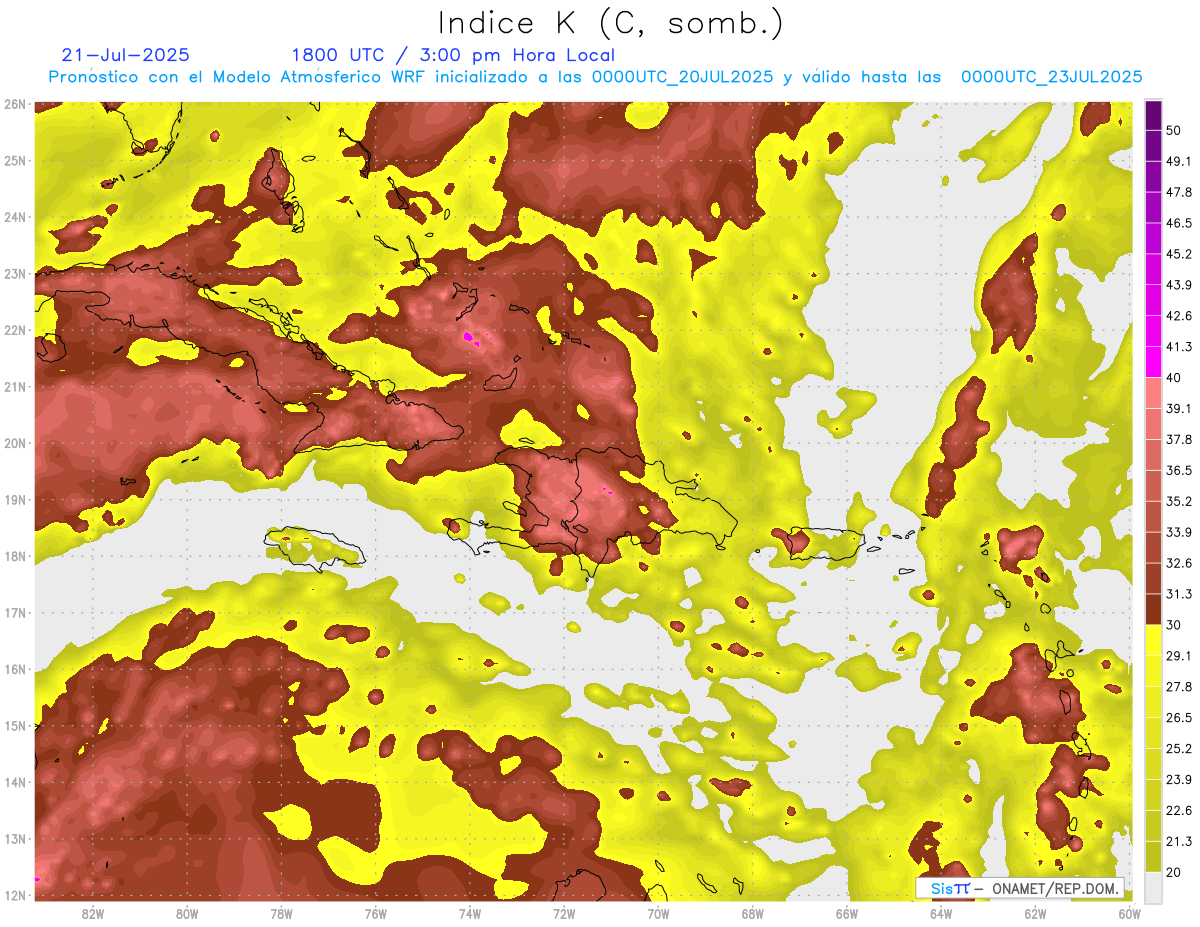Click the "Pronóstico con el Modelo Atmósferico WRF" line

click(x=596, y=77)
